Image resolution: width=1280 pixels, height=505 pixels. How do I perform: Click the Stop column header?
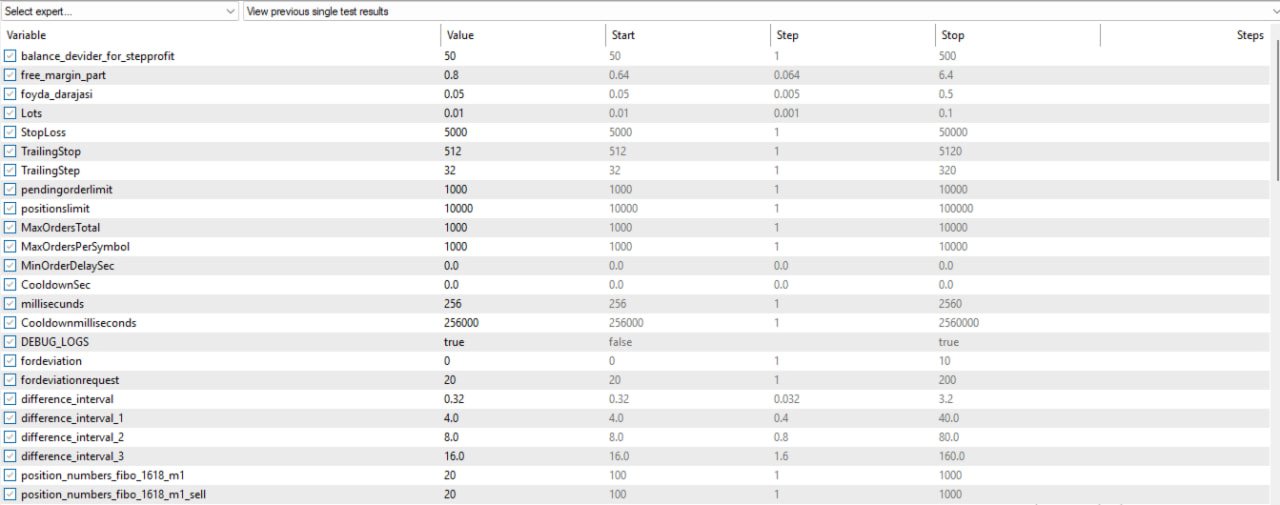1017,35
